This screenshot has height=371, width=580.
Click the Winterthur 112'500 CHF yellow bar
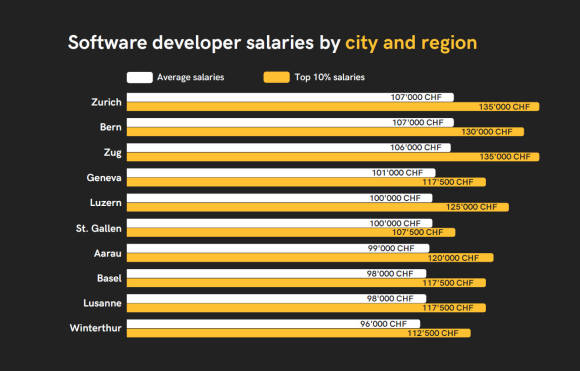[x=299, y=333]
